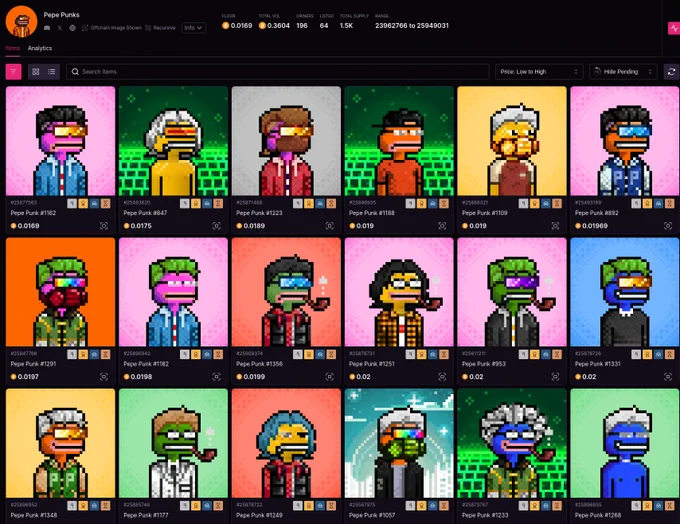This screenshot has width=680, height=524.
Task: Switch to grid view layout
Action: (x=36, y=72)
